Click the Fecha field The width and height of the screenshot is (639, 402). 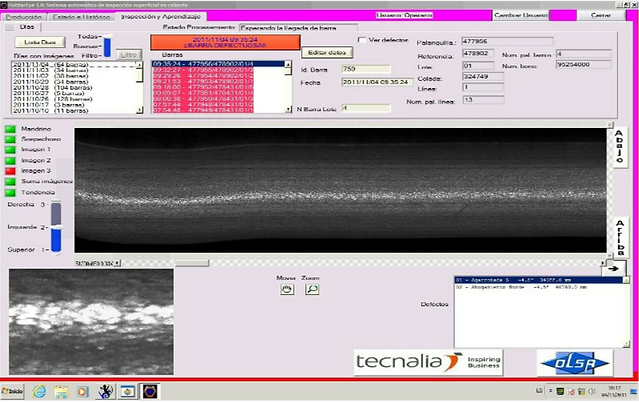pyautogui.click(x=377, y=82)
